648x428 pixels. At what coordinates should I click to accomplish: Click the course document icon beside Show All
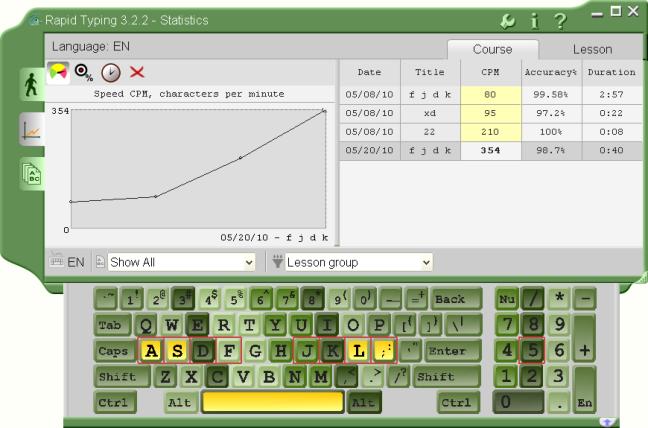[x=100, y=262]
